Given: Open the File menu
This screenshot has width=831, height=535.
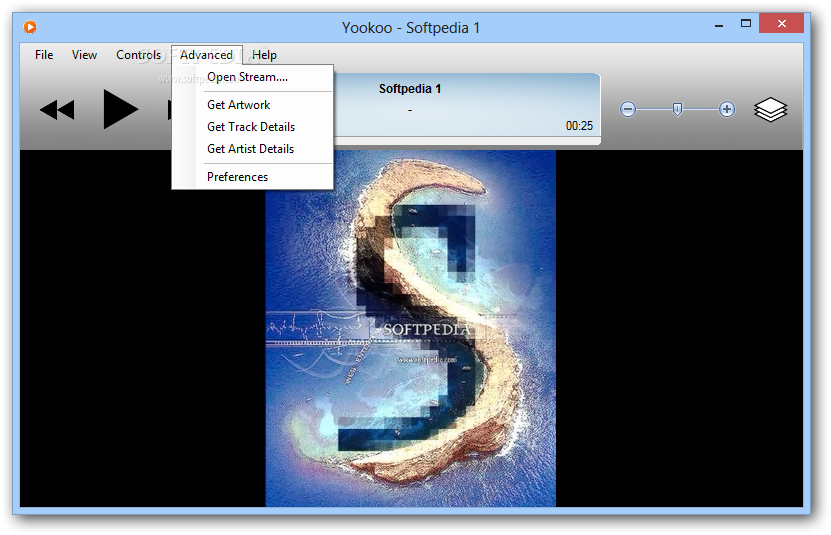Looking at the screenshot, I should point(44,55).
